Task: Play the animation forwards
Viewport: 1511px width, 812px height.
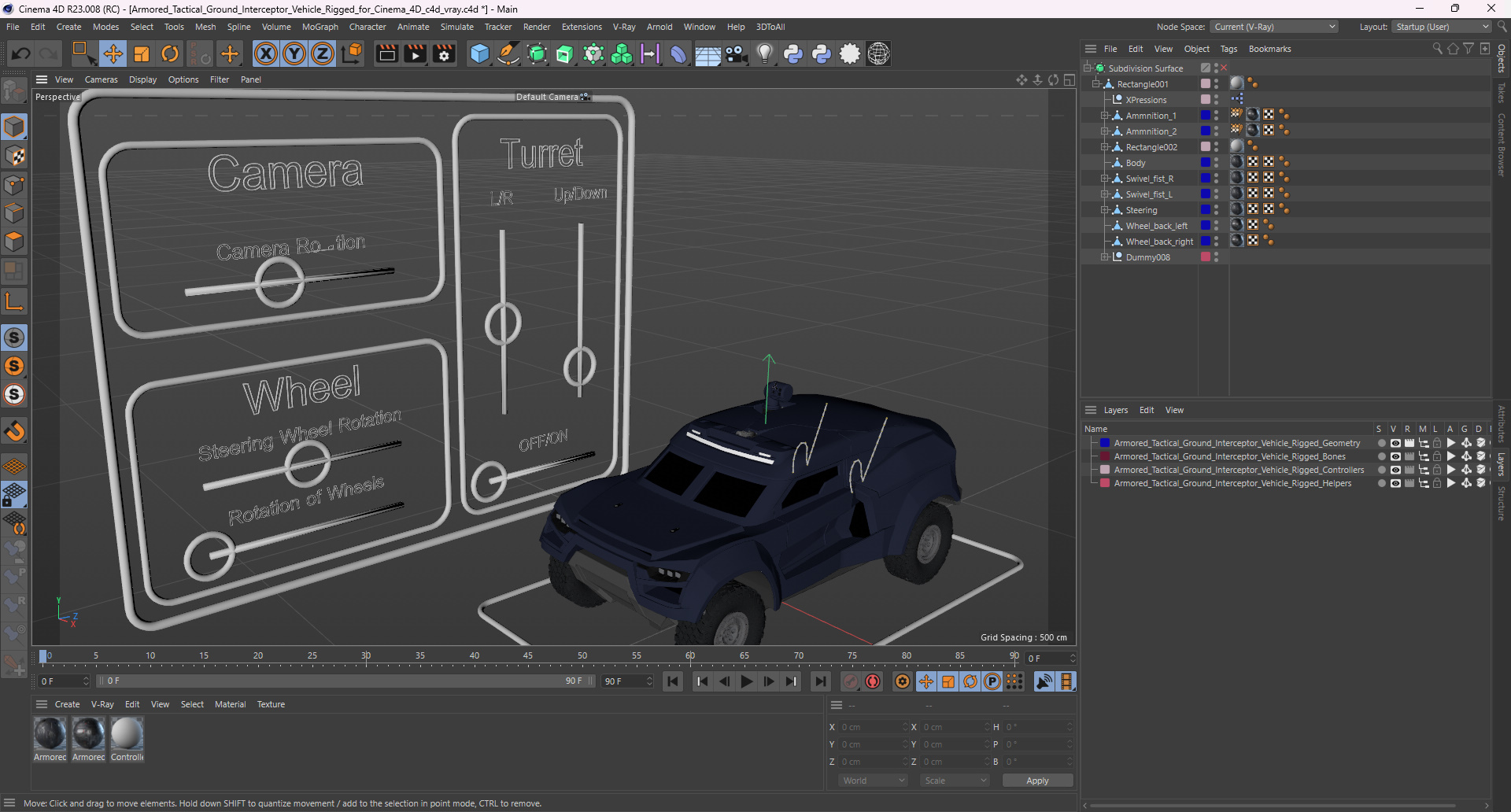Action: pos(747,681)
